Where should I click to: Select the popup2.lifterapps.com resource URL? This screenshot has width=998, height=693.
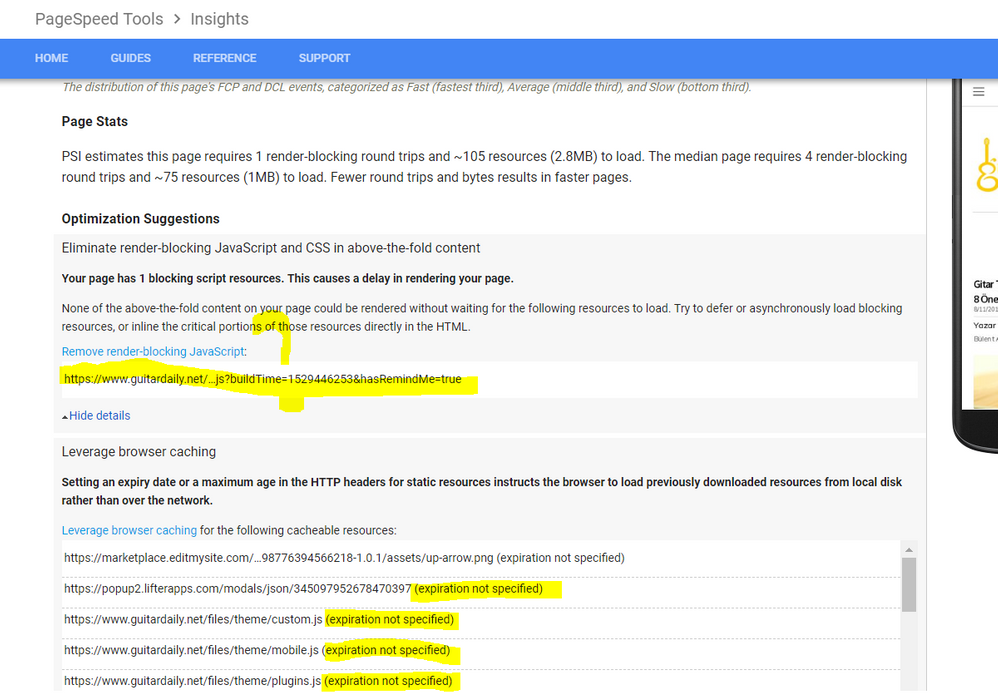click(x=237, y=589)
